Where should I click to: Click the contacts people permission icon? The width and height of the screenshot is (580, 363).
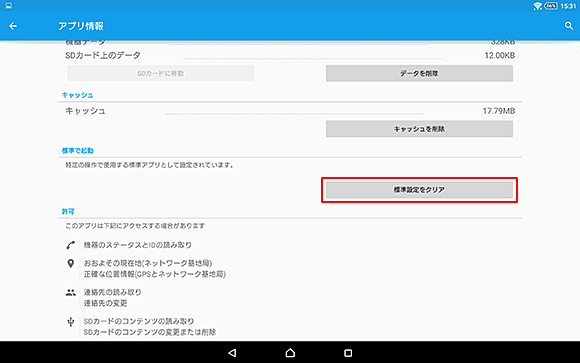tap(71, 293)
